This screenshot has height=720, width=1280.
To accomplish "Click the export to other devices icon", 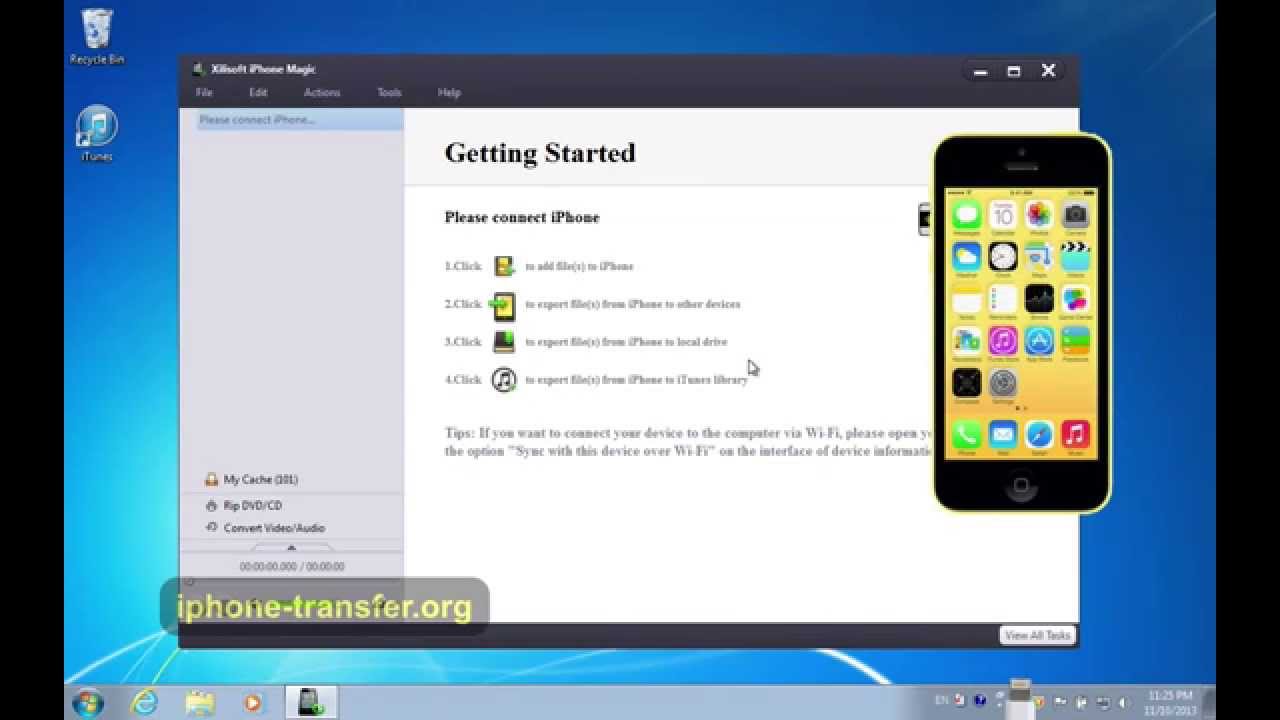I will (x=504, y=304).
